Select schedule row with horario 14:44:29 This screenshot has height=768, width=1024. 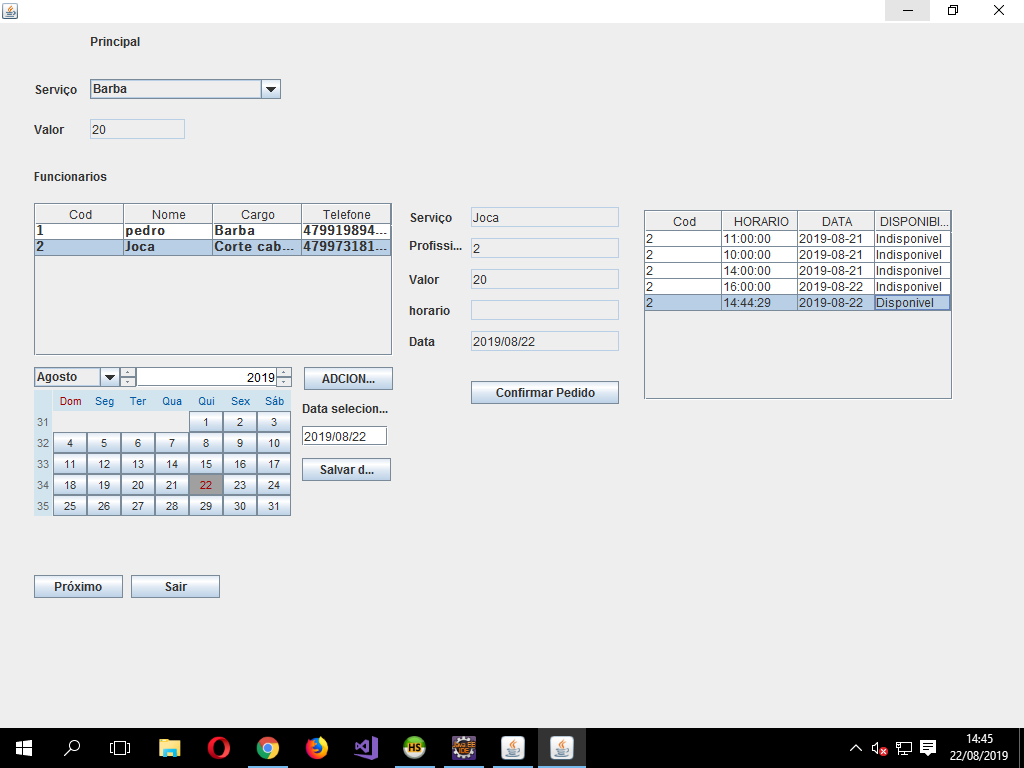pyautogui.click(x=797, y=302)
